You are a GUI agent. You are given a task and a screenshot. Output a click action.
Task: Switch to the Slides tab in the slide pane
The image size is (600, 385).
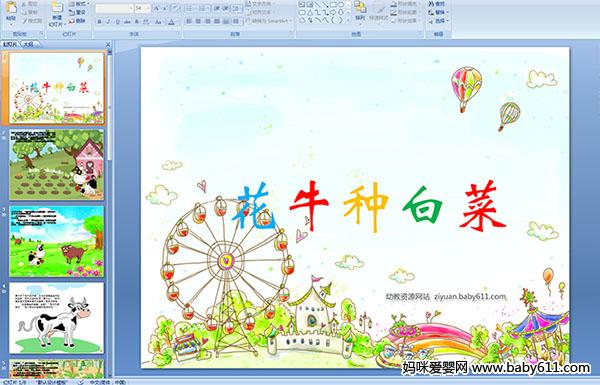[x=10, y=44]
